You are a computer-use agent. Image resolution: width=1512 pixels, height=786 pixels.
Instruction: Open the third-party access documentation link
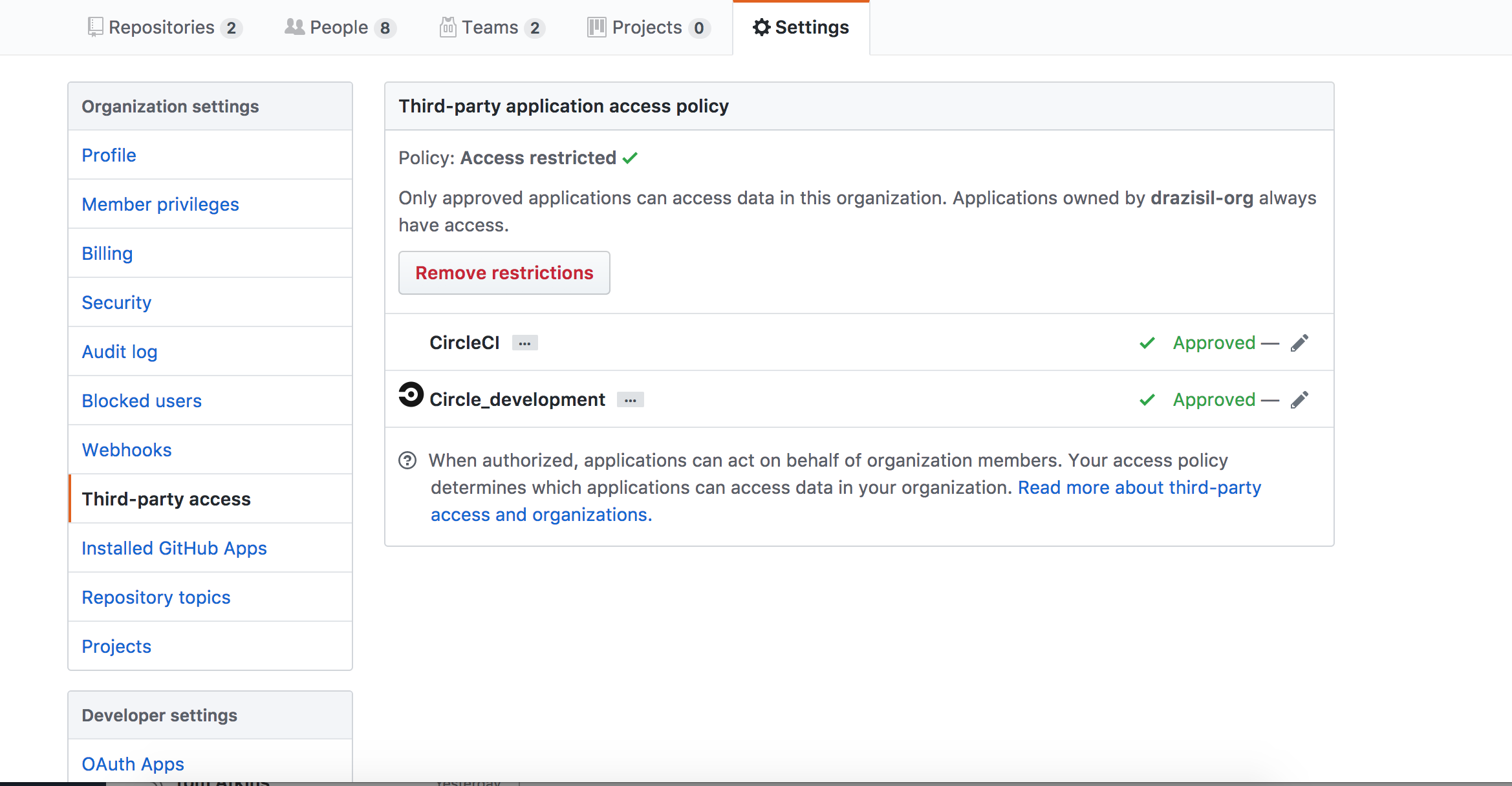click(1139, 487)
